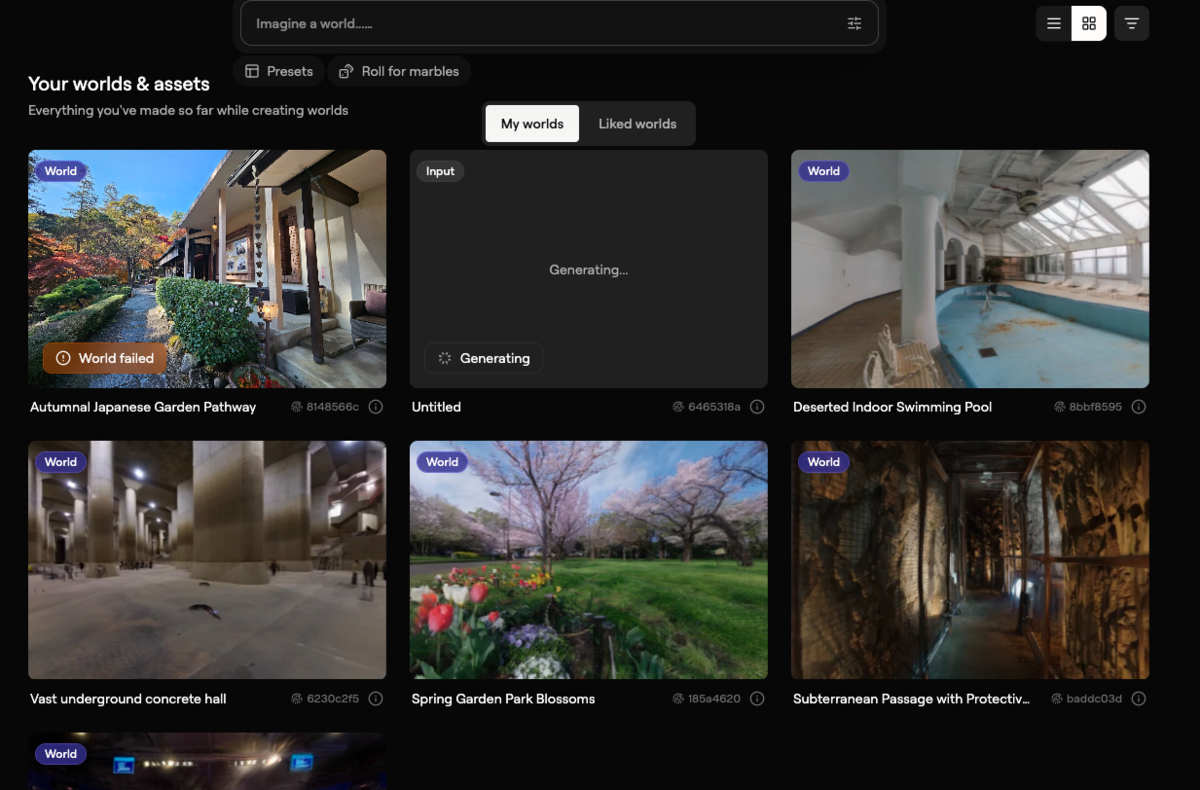Click seed ID 8bbf8595
Image resolution: width=1200 pixels, height=790 pixels.
(1088, 407)
